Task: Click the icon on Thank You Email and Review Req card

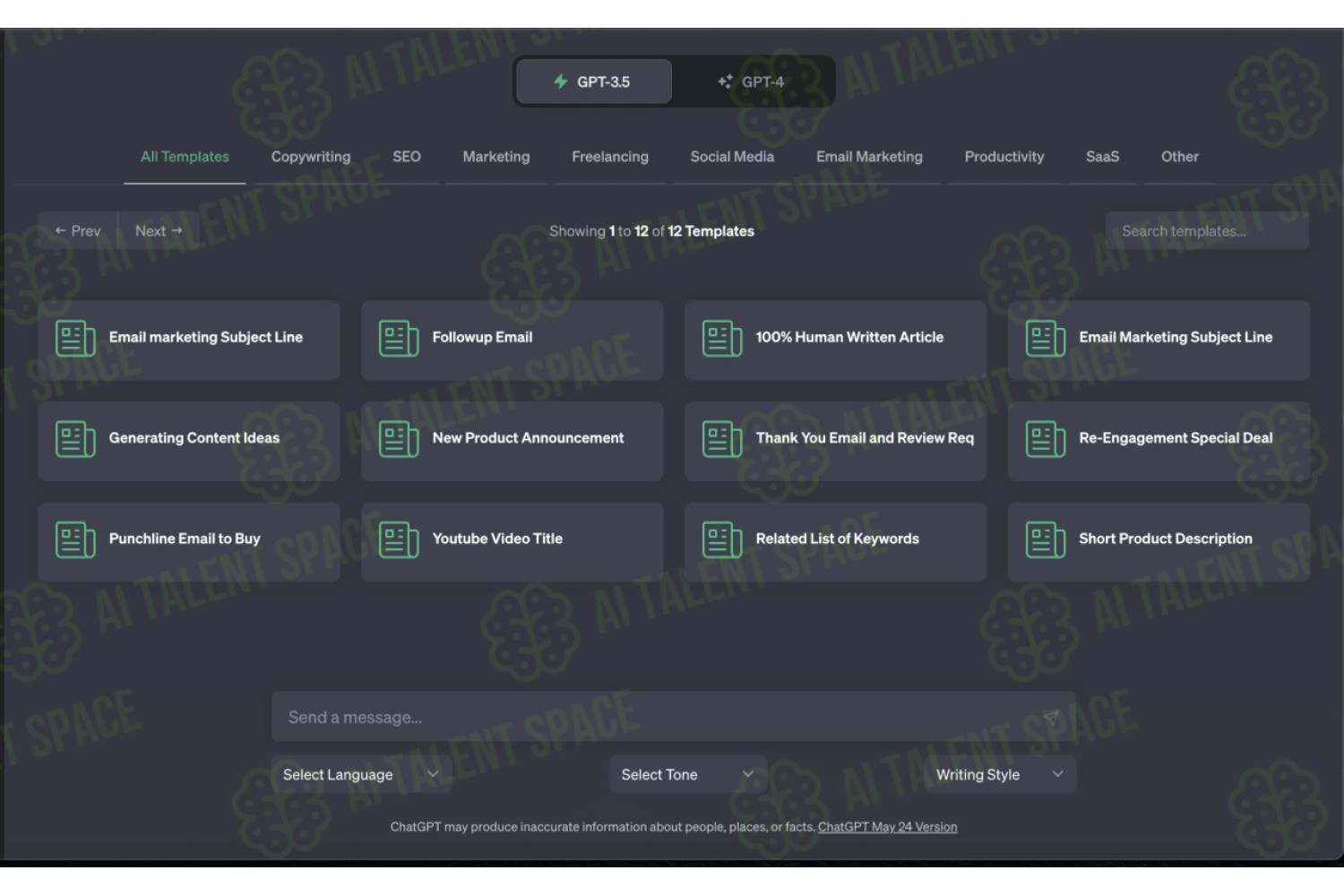Action: [722, 439]
